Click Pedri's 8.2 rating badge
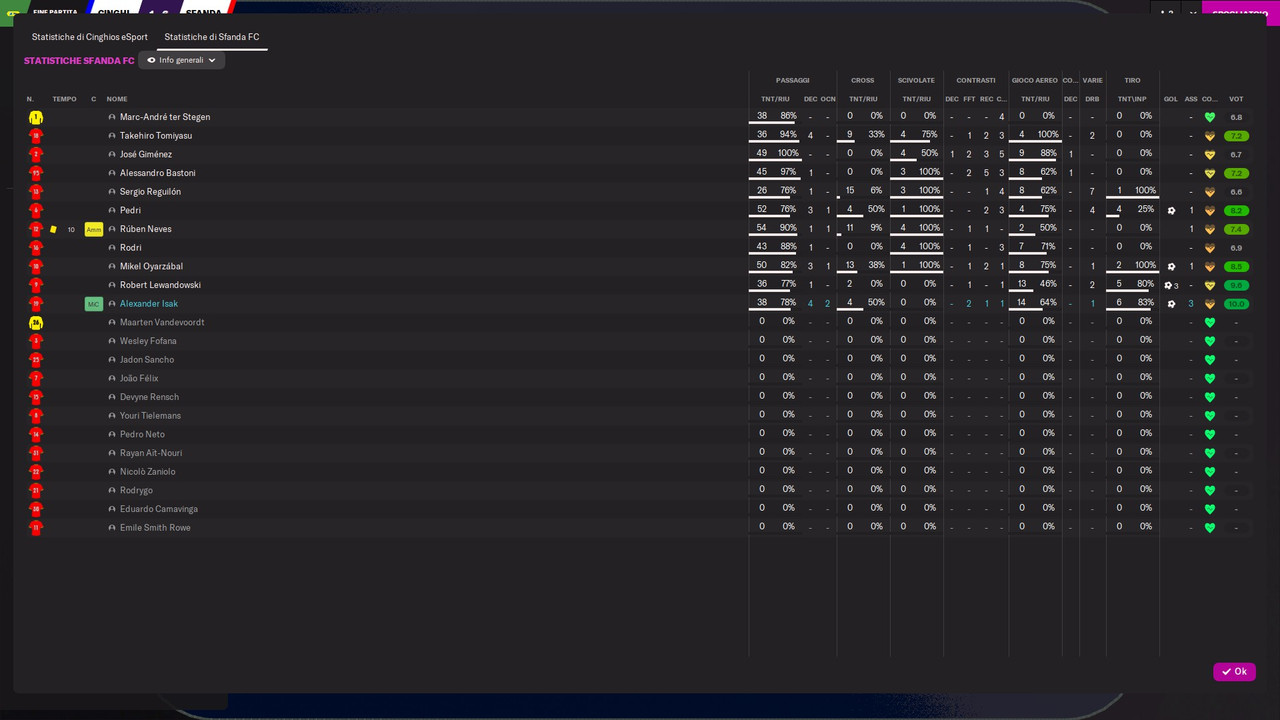The image size is (1280, 720). pos(1236,211)
